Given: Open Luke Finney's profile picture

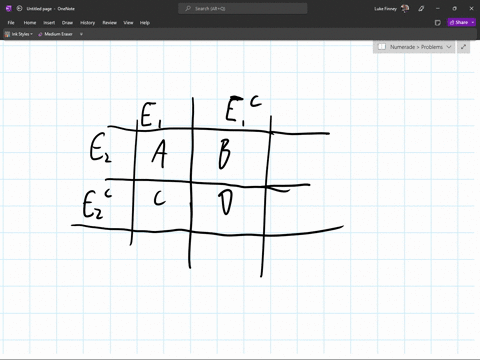Looking at the screenshot, I should click(405, 9).
